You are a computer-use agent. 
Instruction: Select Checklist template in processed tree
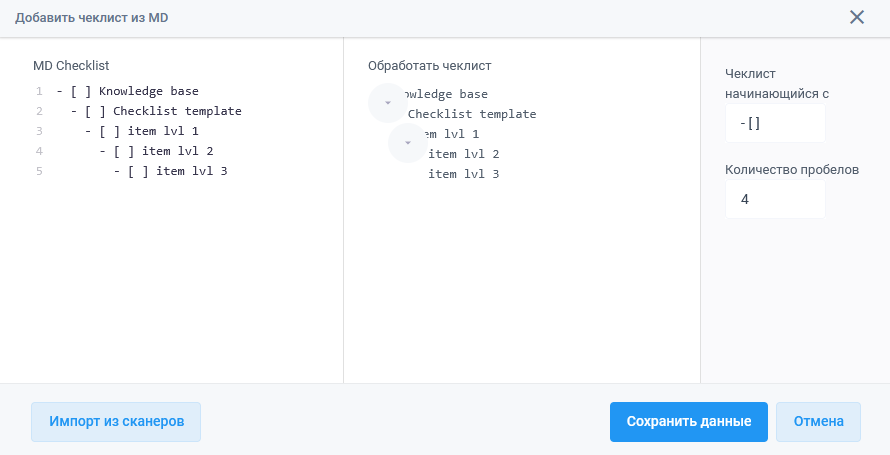(x=471, y=114)
